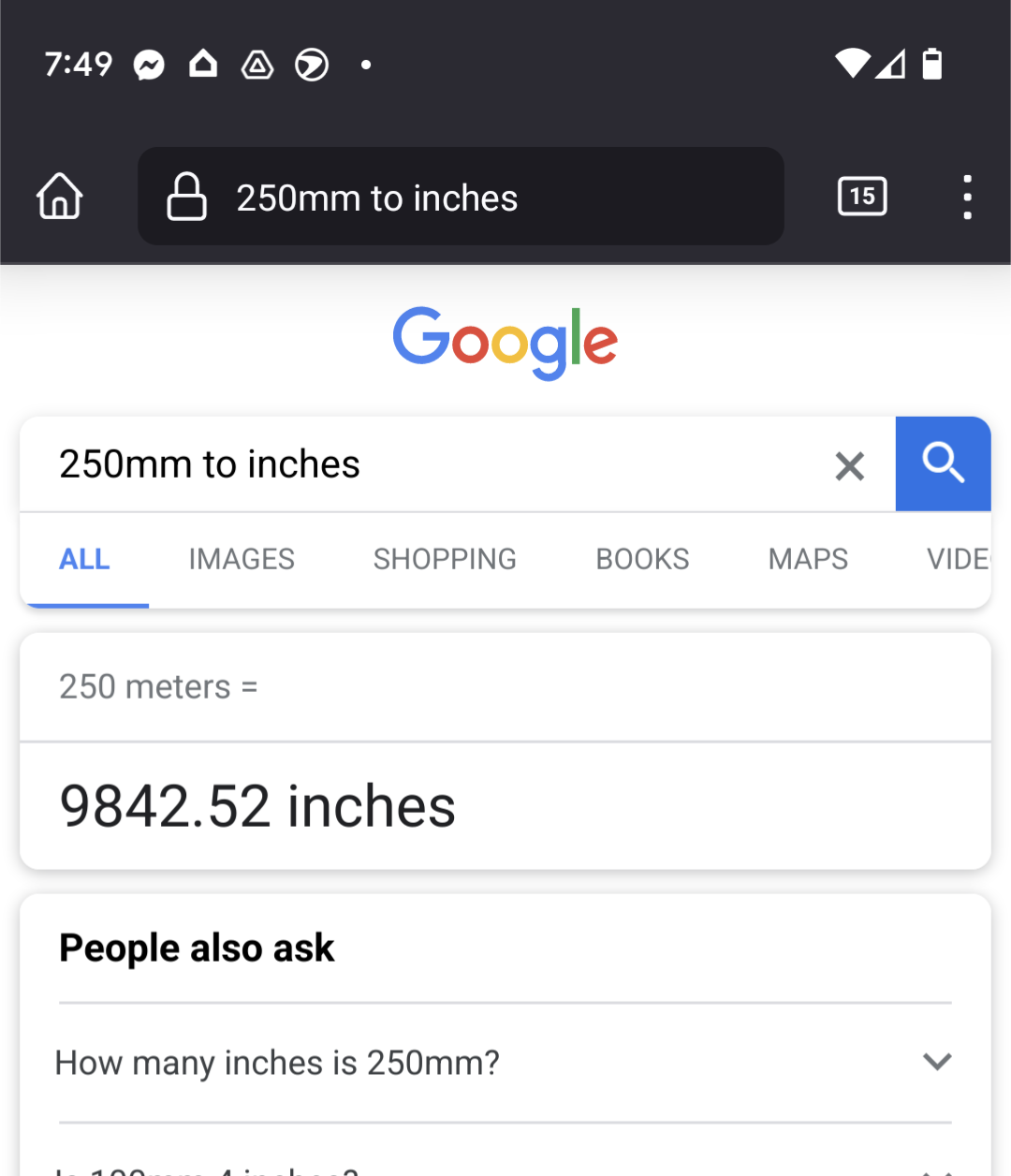Tap the Google logo

point(505,343)
